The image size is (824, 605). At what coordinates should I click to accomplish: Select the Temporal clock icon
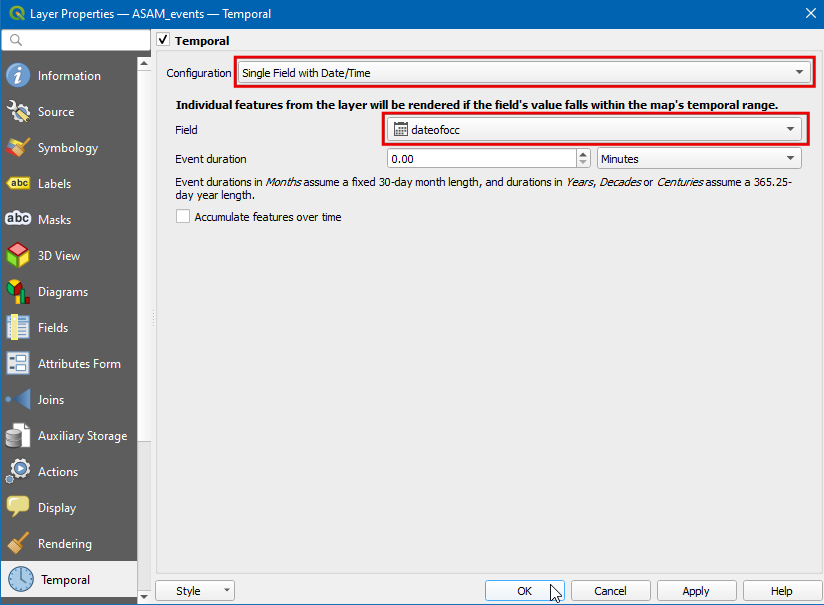pyautogui.click(x=21, y=579)
